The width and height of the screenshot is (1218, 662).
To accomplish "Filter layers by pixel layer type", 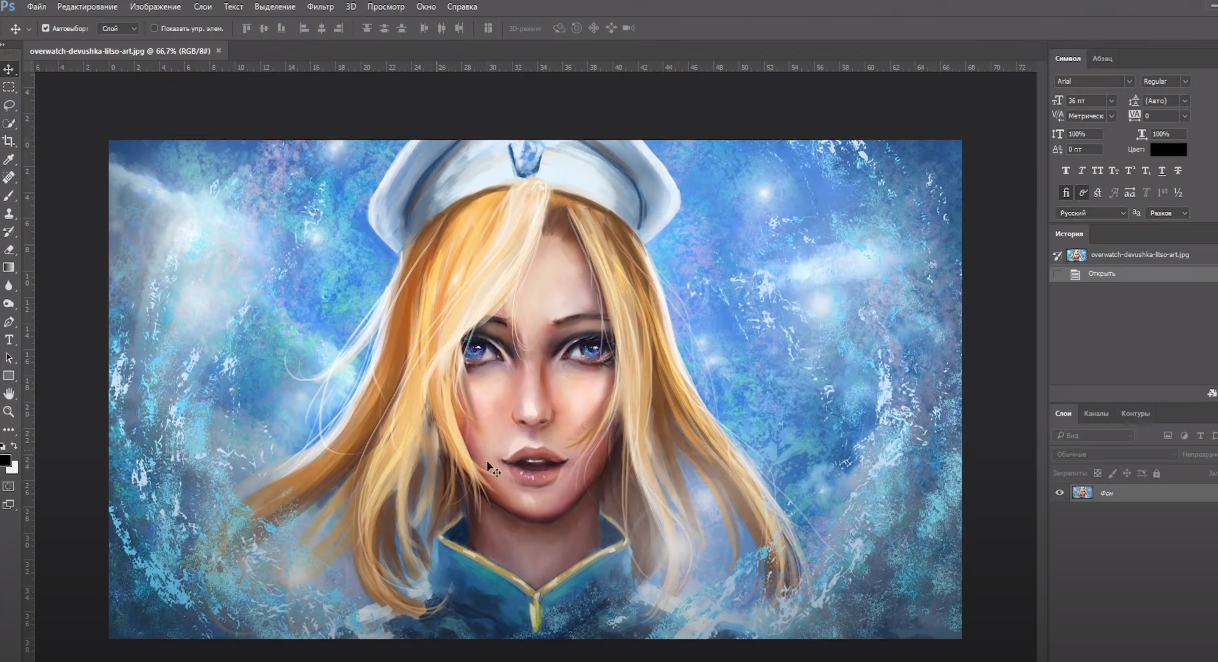I will pyautogui.click(x=1167, y=436).
